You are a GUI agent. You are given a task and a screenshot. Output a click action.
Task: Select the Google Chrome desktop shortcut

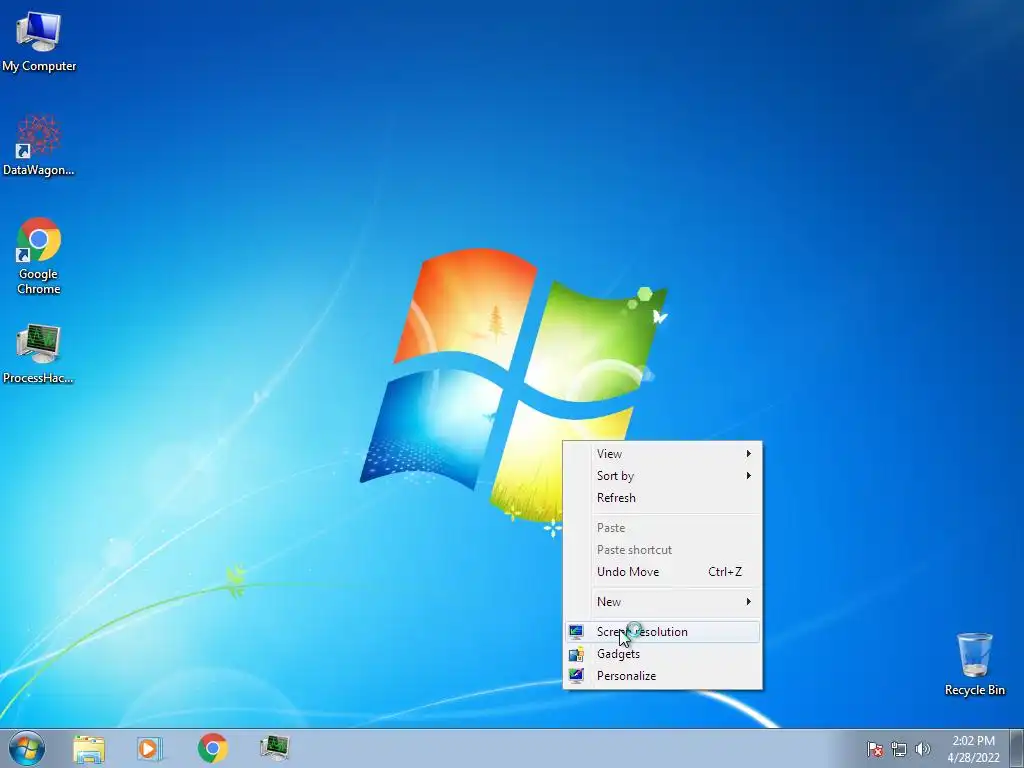click(39, 256)
